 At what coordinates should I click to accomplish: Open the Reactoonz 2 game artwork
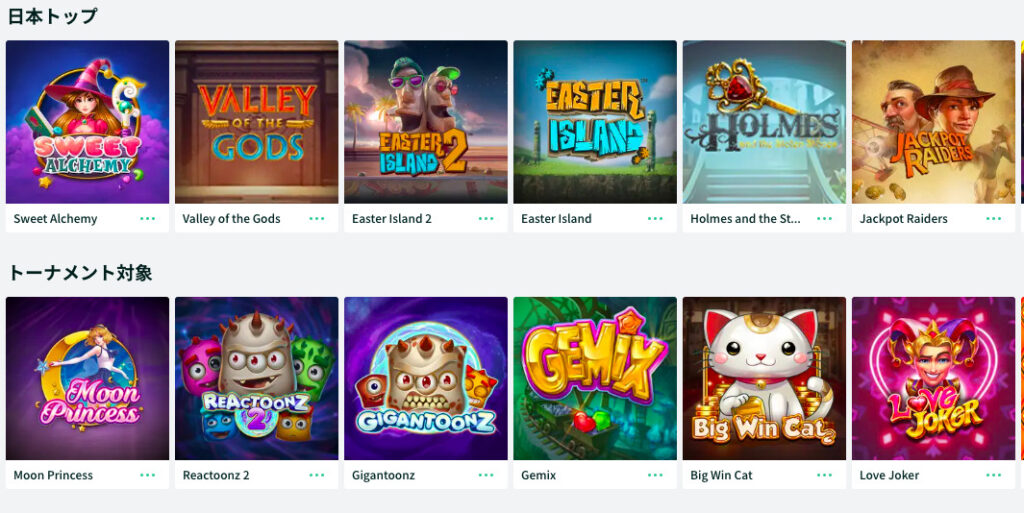coord(257,379)
